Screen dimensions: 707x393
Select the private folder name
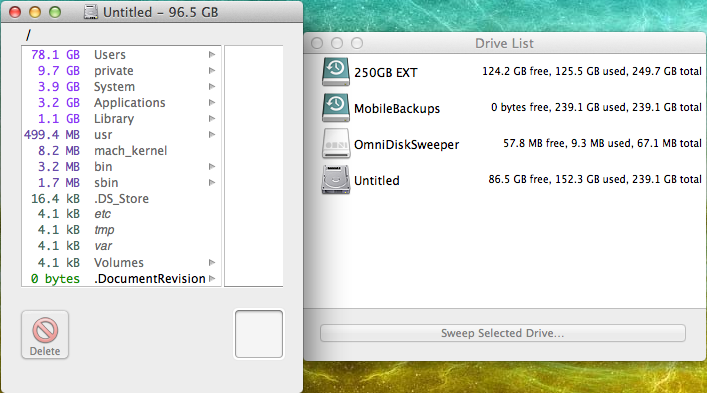[114, 71]
